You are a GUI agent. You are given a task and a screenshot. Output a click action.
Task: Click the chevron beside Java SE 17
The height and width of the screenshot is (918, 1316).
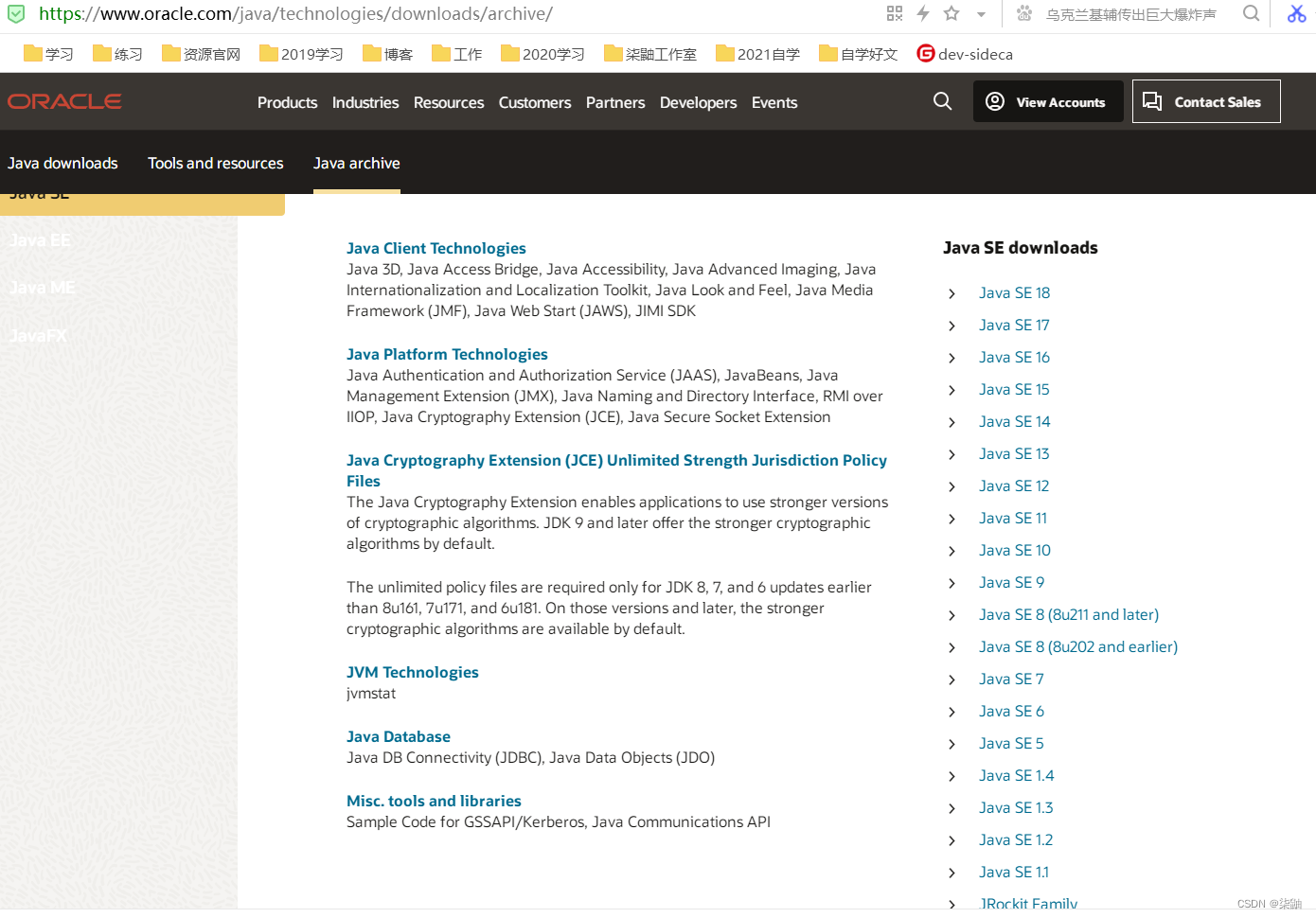tap(951, 326)
